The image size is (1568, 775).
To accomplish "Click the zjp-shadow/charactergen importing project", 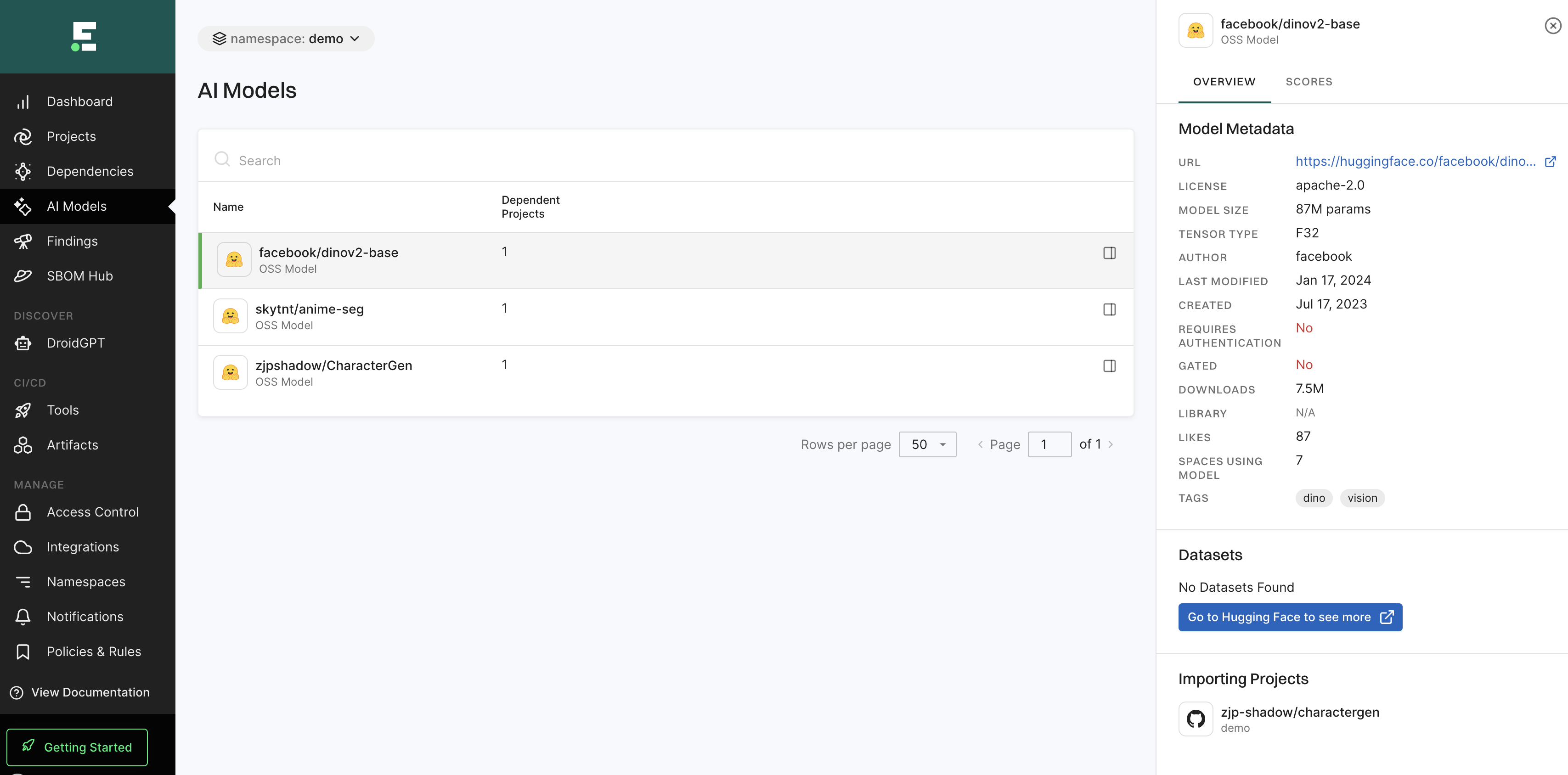I will pos(1300,718).
